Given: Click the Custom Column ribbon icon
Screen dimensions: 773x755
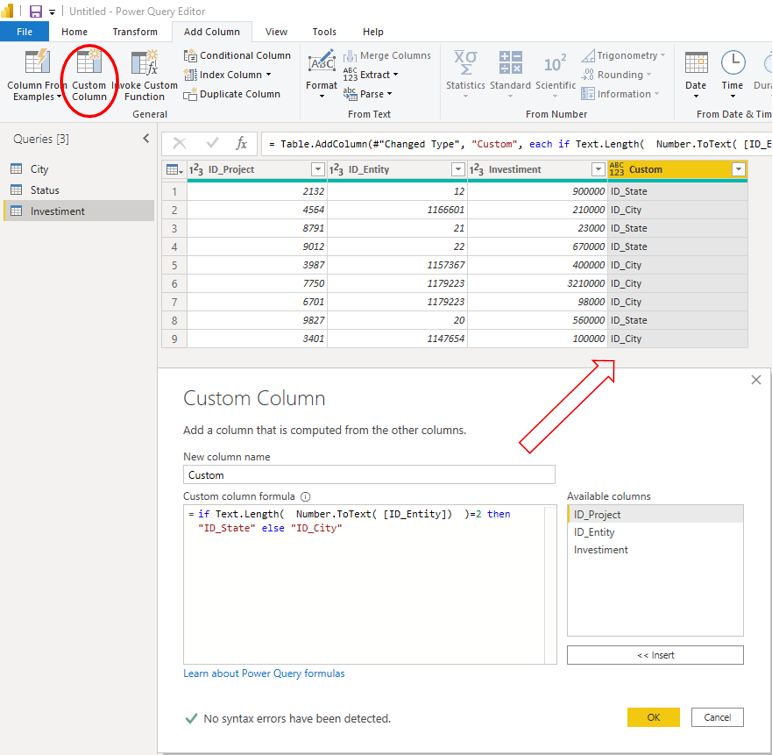Looking at the screenshot, I should 89,62.
